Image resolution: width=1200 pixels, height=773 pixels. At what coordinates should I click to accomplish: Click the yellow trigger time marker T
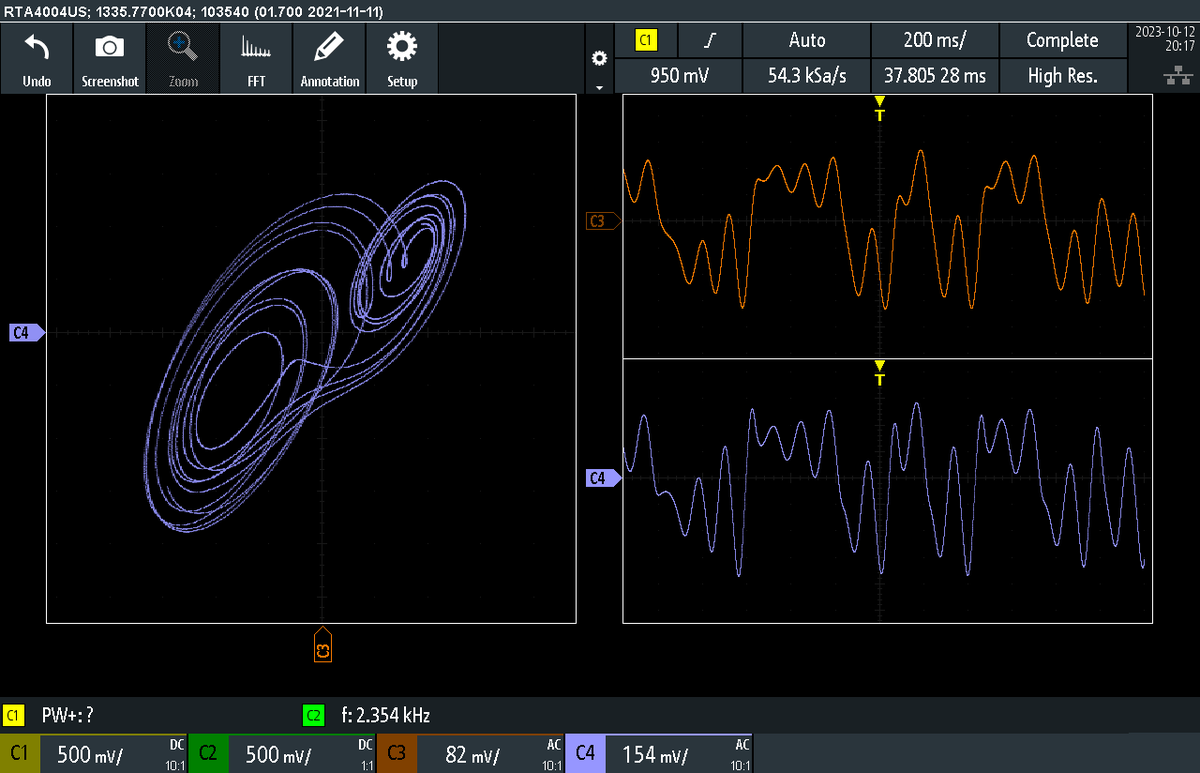point(879,105)
